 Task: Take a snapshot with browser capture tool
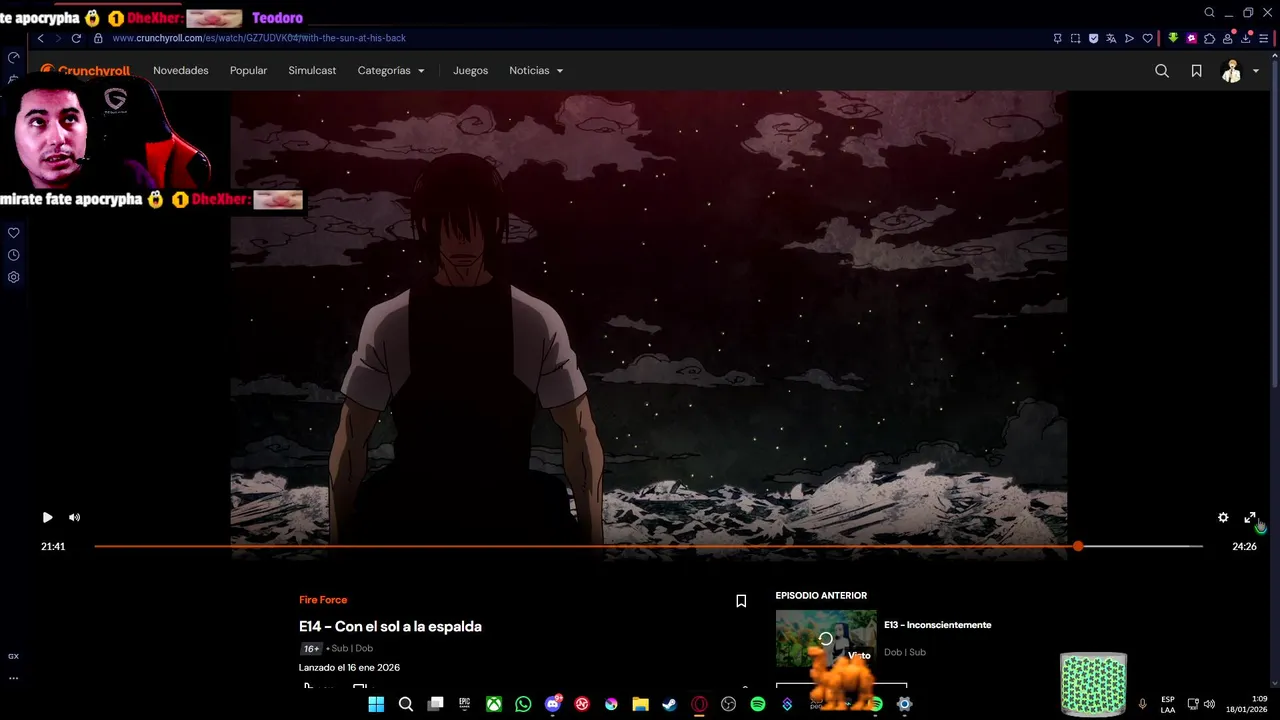[x=1075, y=38]
